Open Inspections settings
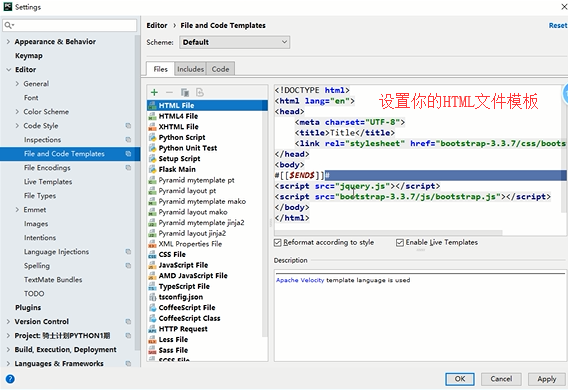The height and width of the screenshot is (390, 568). pyautogui.click(x=42, y=140)
